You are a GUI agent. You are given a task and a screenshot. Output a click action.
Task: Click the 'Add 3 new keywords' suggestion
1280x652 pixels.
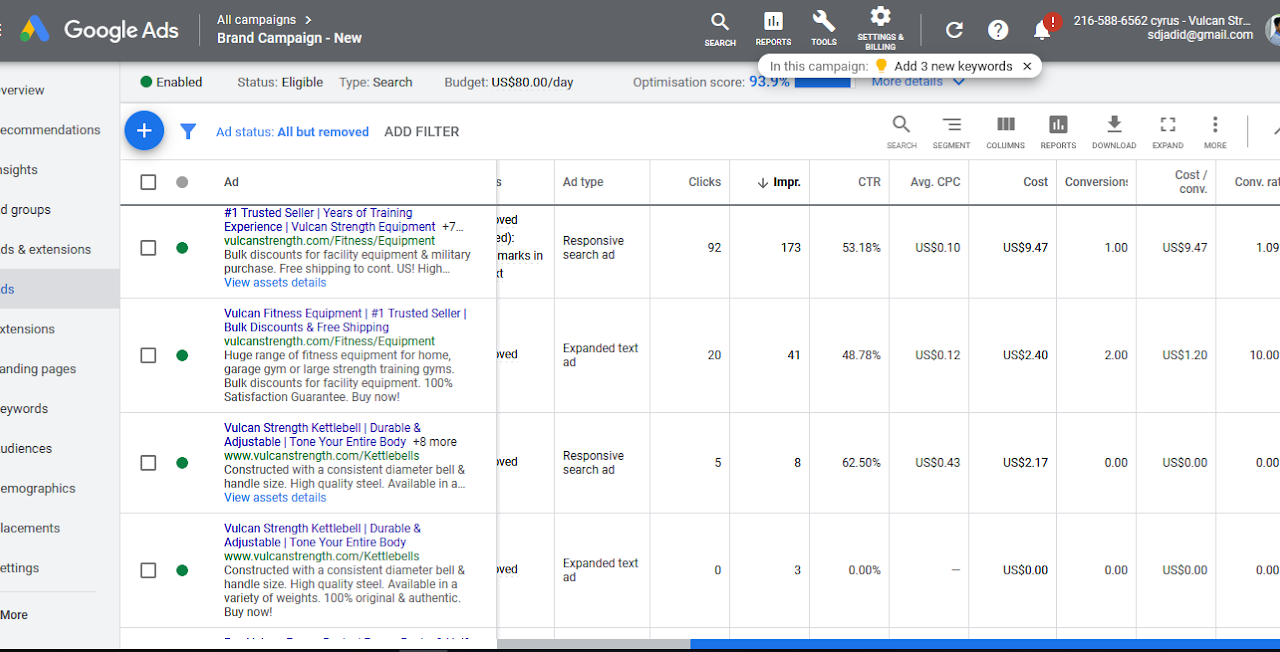tap(953, 66)
